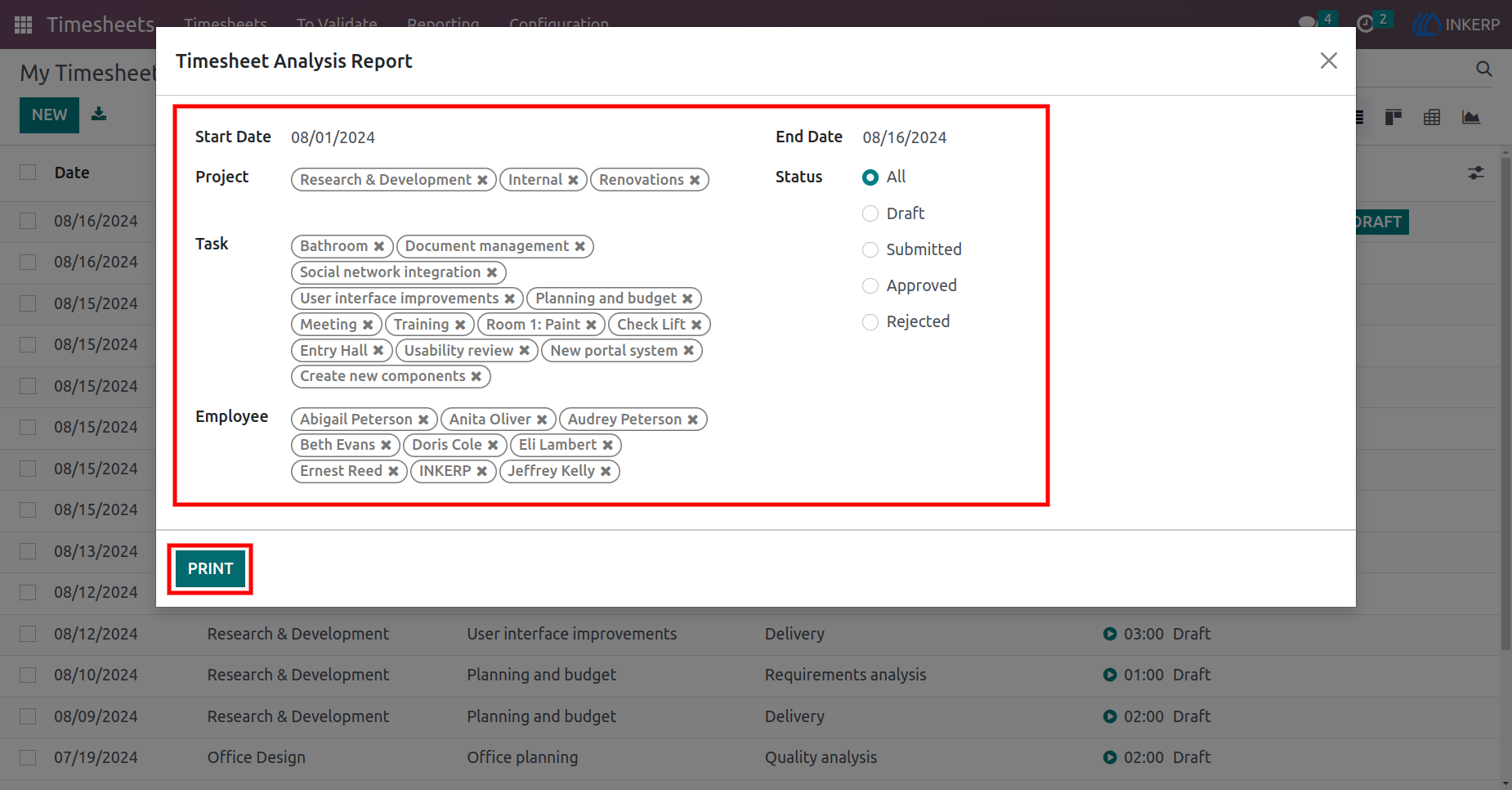Tick checkbox for 08/10/2024 row
This screenshot has height=790, width=1512.
[x=28, y=675]
